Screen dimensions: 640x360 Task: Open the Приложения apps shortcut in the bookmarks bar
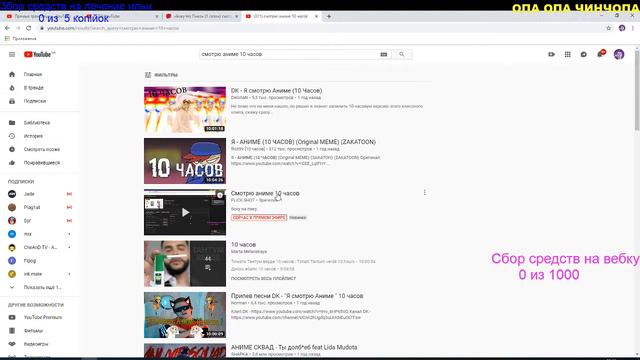point(20,38)
